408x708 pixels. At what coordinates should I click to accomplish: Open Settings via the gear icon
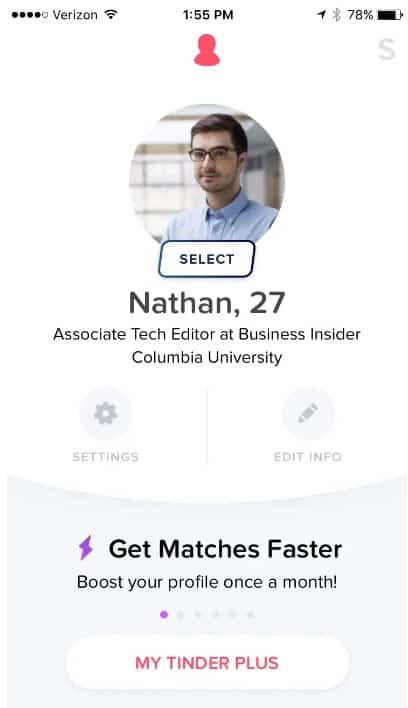pos(106,413)
